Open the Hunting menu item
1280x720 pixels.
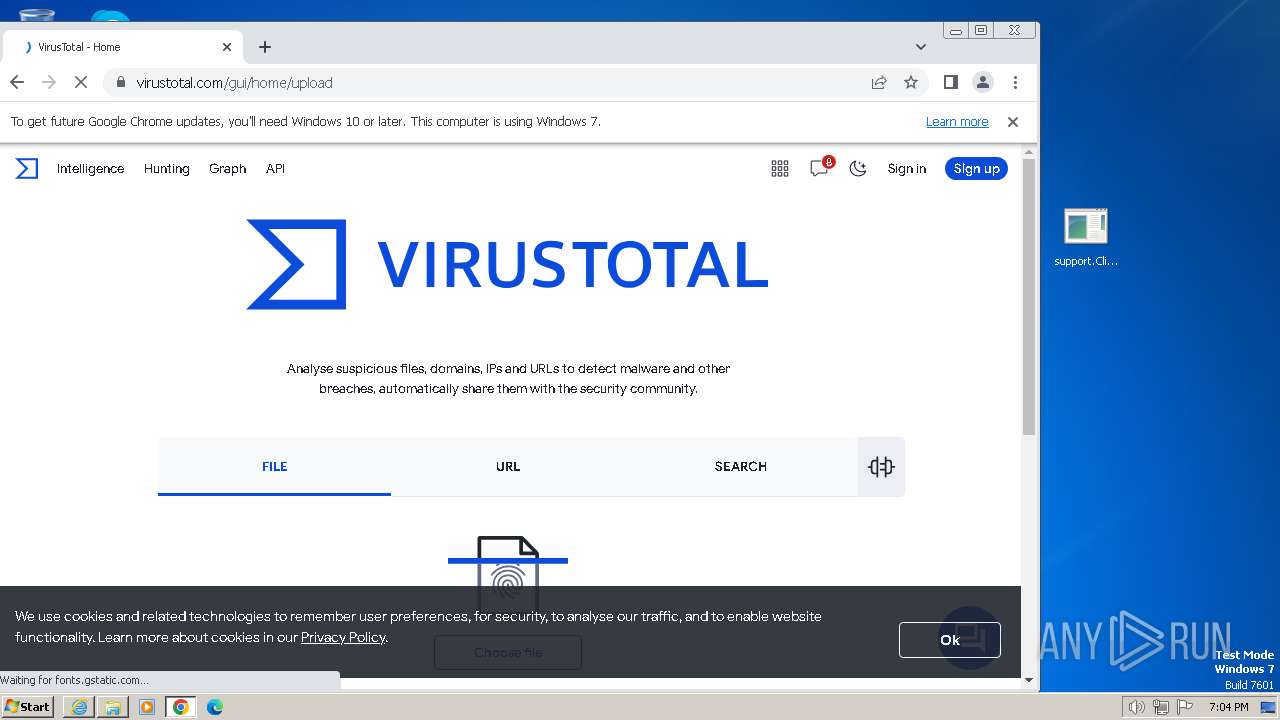167,169
